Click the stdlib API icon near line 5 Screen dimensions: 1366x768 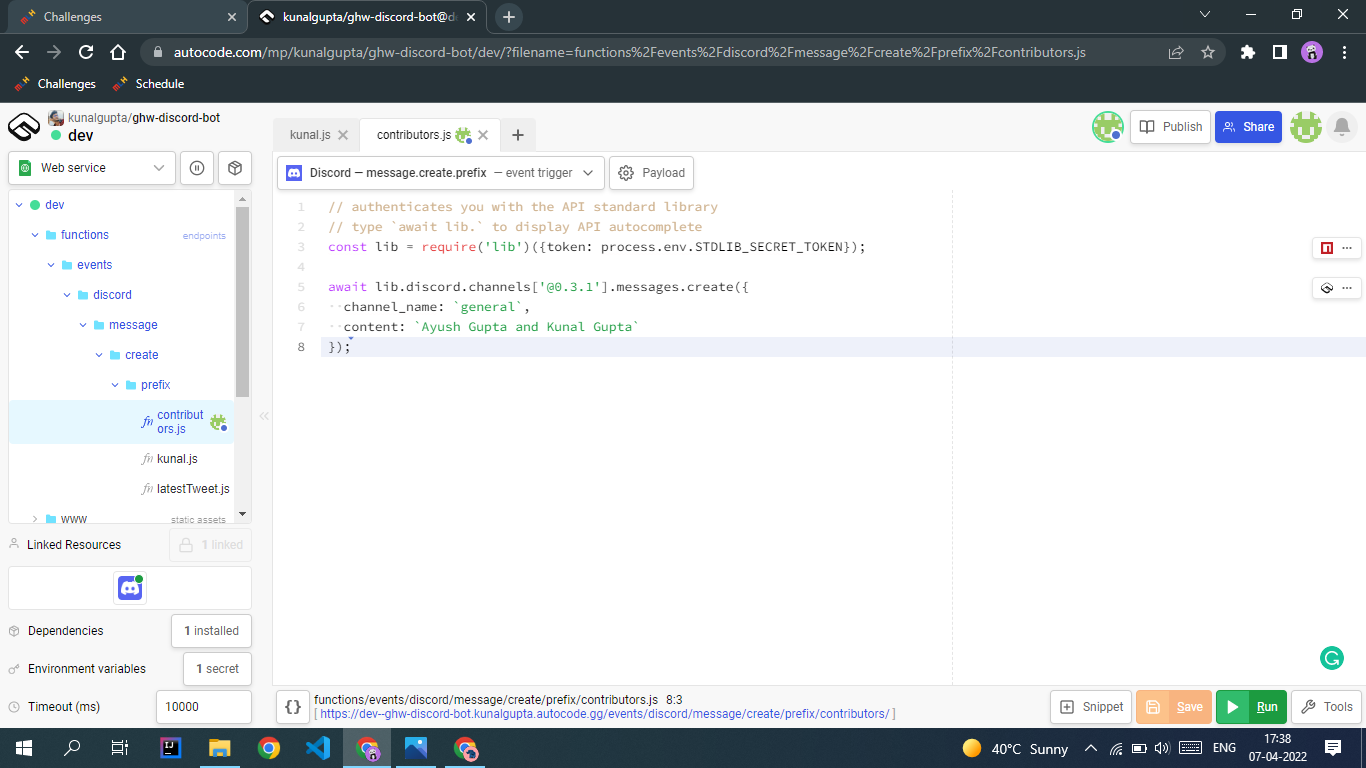pos(1329,288)
